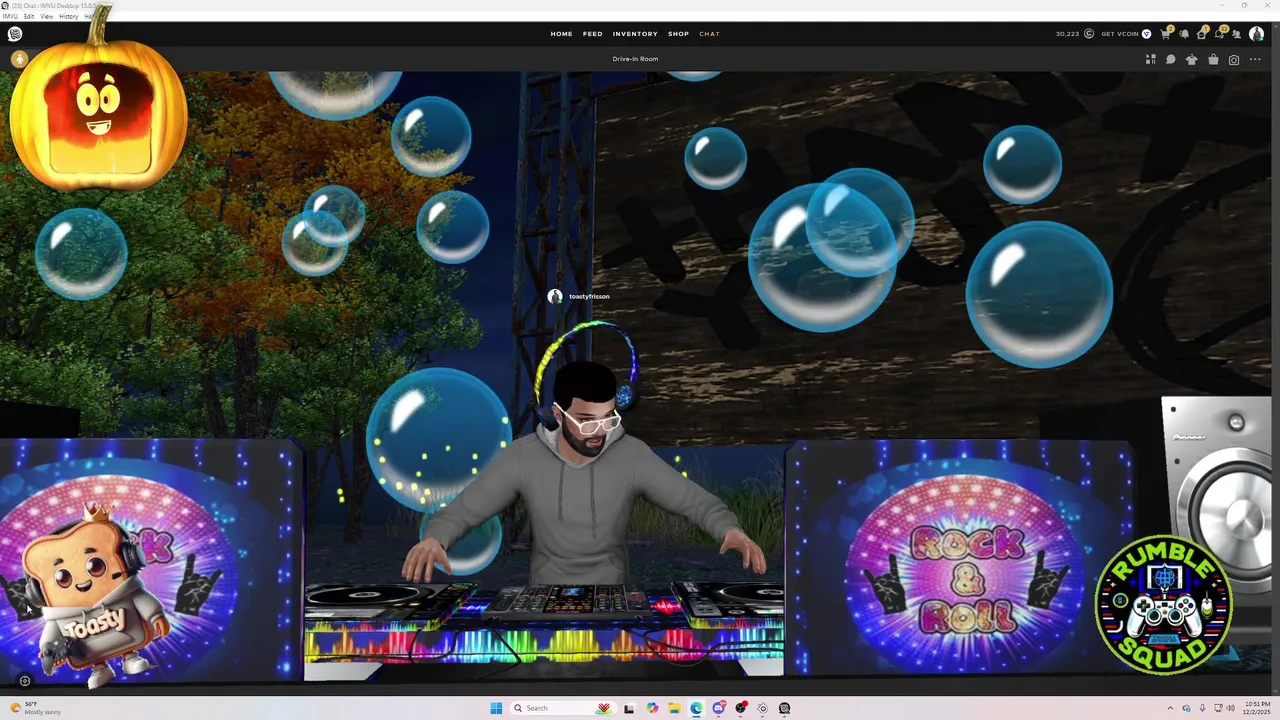Open the INVENTORY tab
This screenshot has height=720, width=1280.
(635, 34)
